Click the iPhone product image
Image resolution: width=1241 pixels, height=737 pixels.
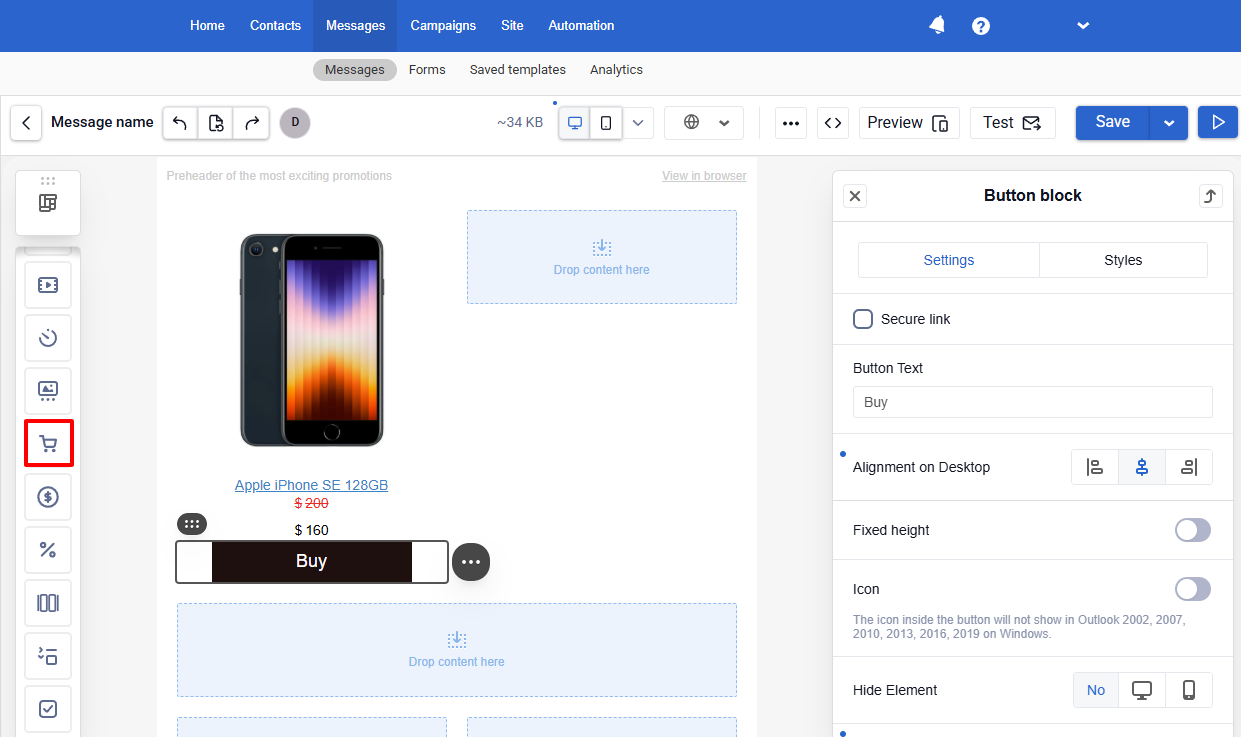coord(311,340)
